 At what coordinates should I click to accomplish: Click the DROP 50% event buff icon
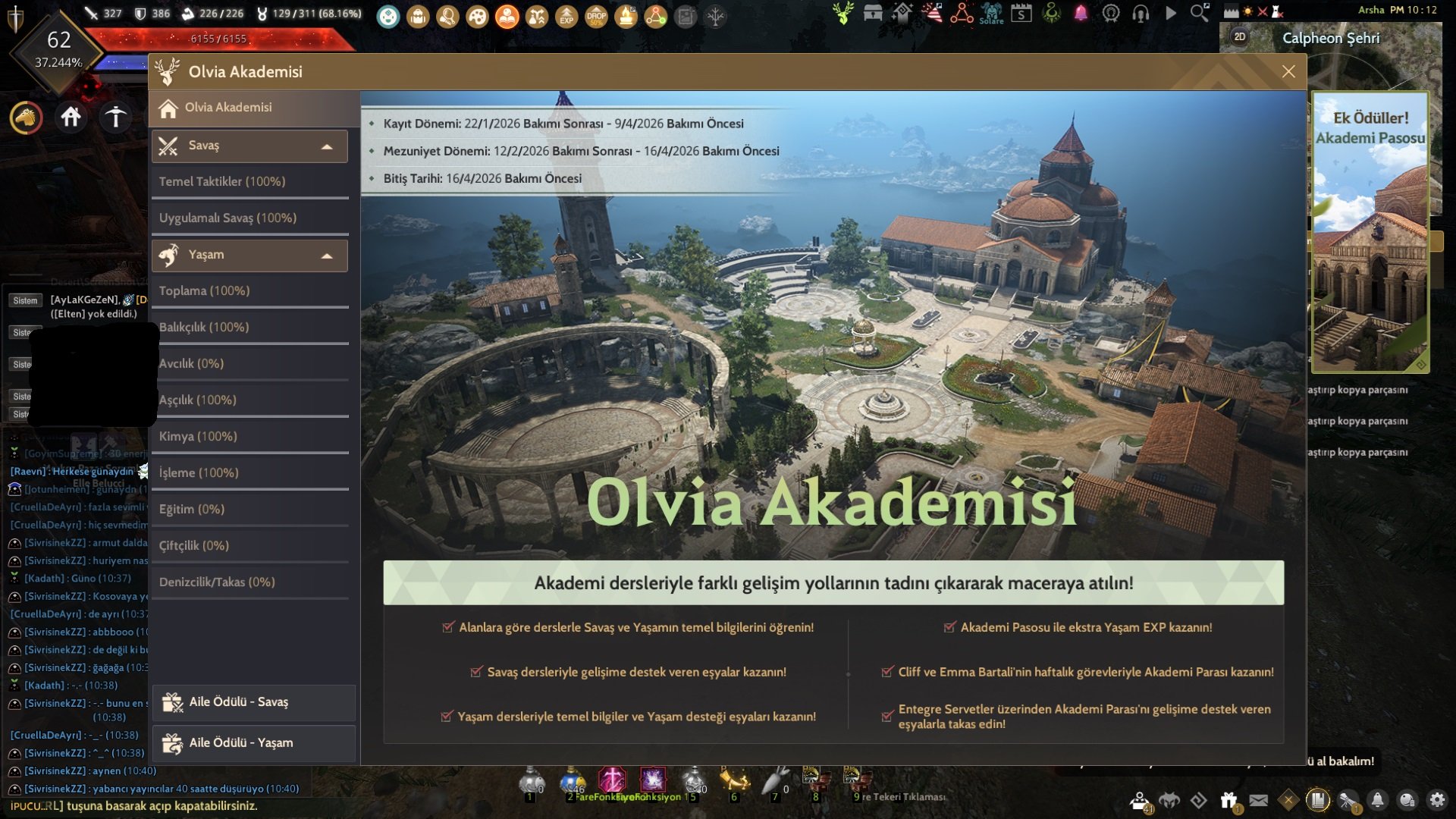[x=597, y=14]
